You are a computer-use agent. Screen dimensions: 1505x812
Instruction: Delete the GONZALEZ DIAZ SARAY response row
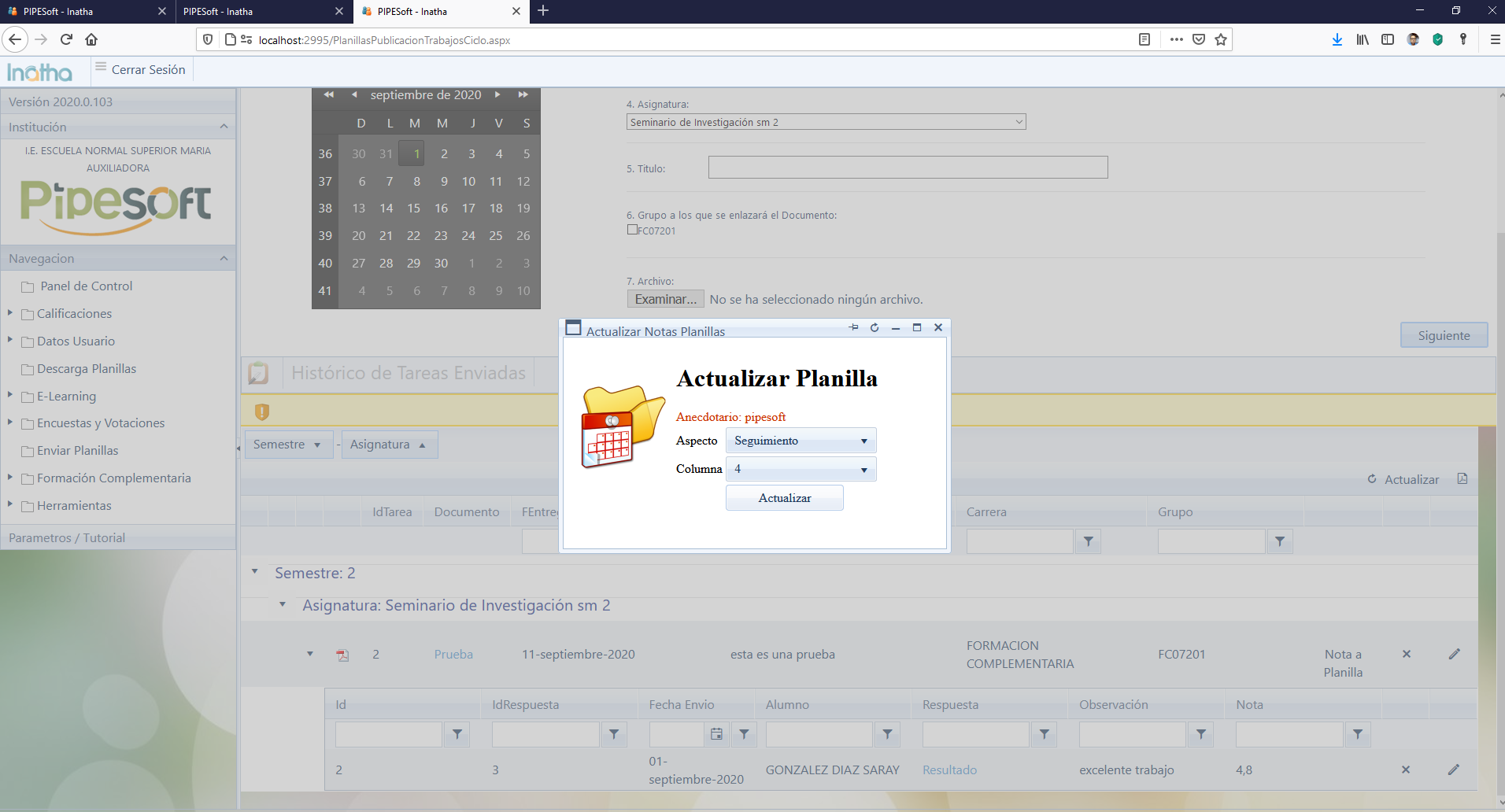click(x=1406, y=770)
